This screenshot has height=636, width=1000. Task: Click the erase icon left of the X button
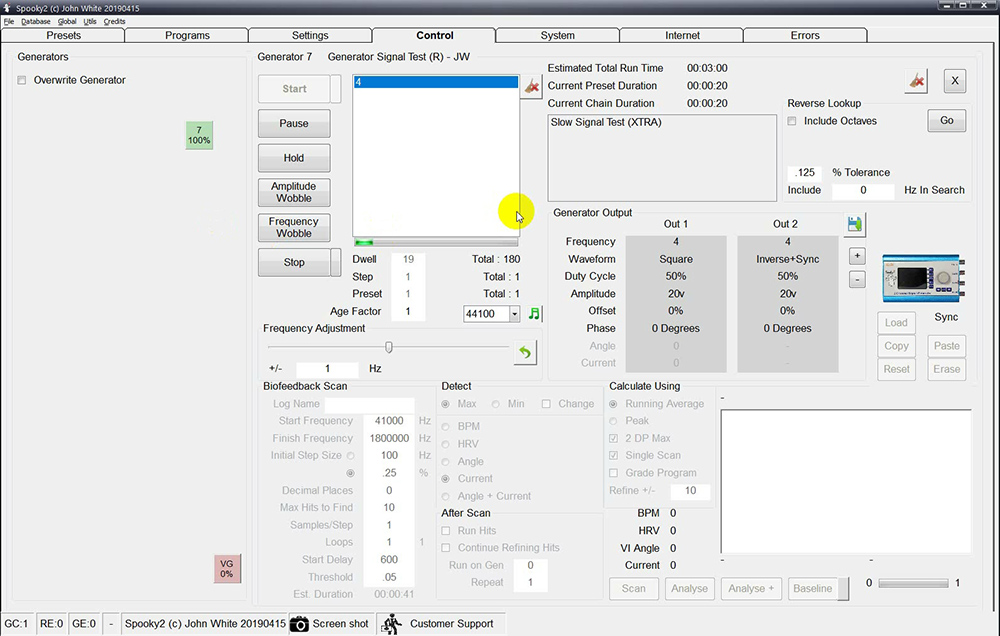click(915, 82)
